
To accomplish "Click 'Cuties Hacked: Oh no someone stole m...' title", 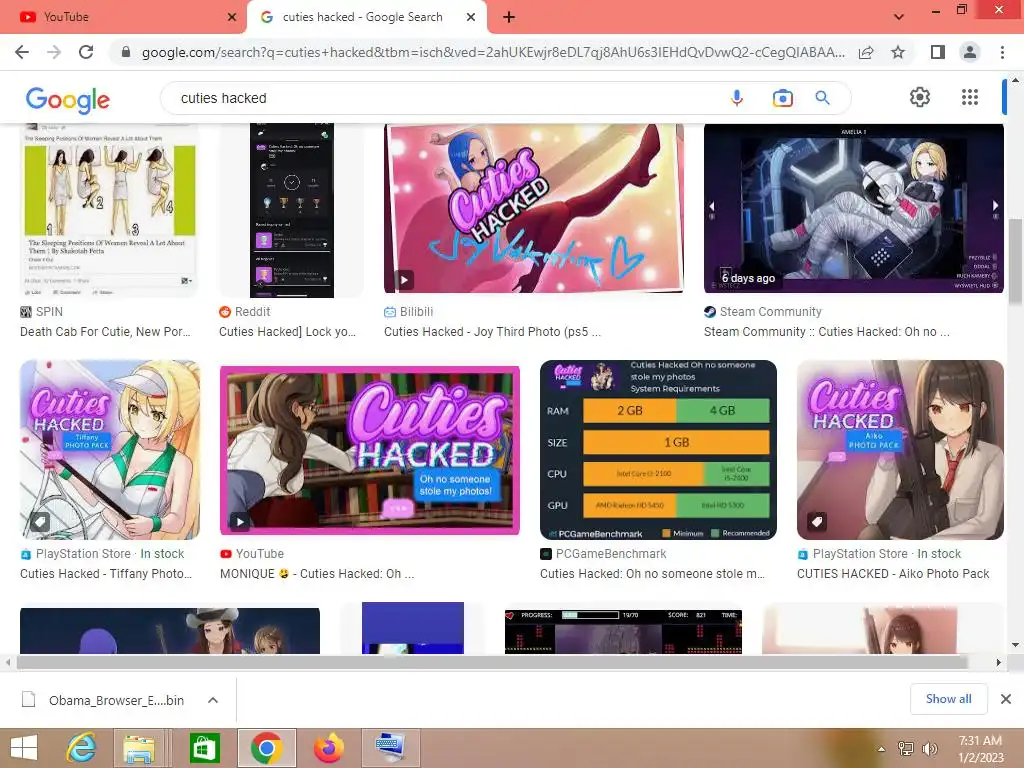I will click(x=652, y=573).
